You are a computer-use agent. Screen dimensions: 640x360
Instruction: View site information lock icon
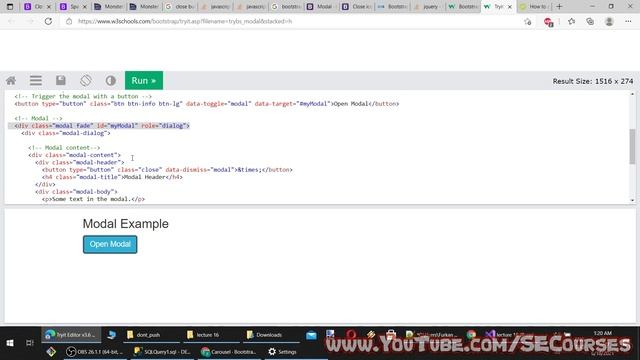[x=69, y=21]
